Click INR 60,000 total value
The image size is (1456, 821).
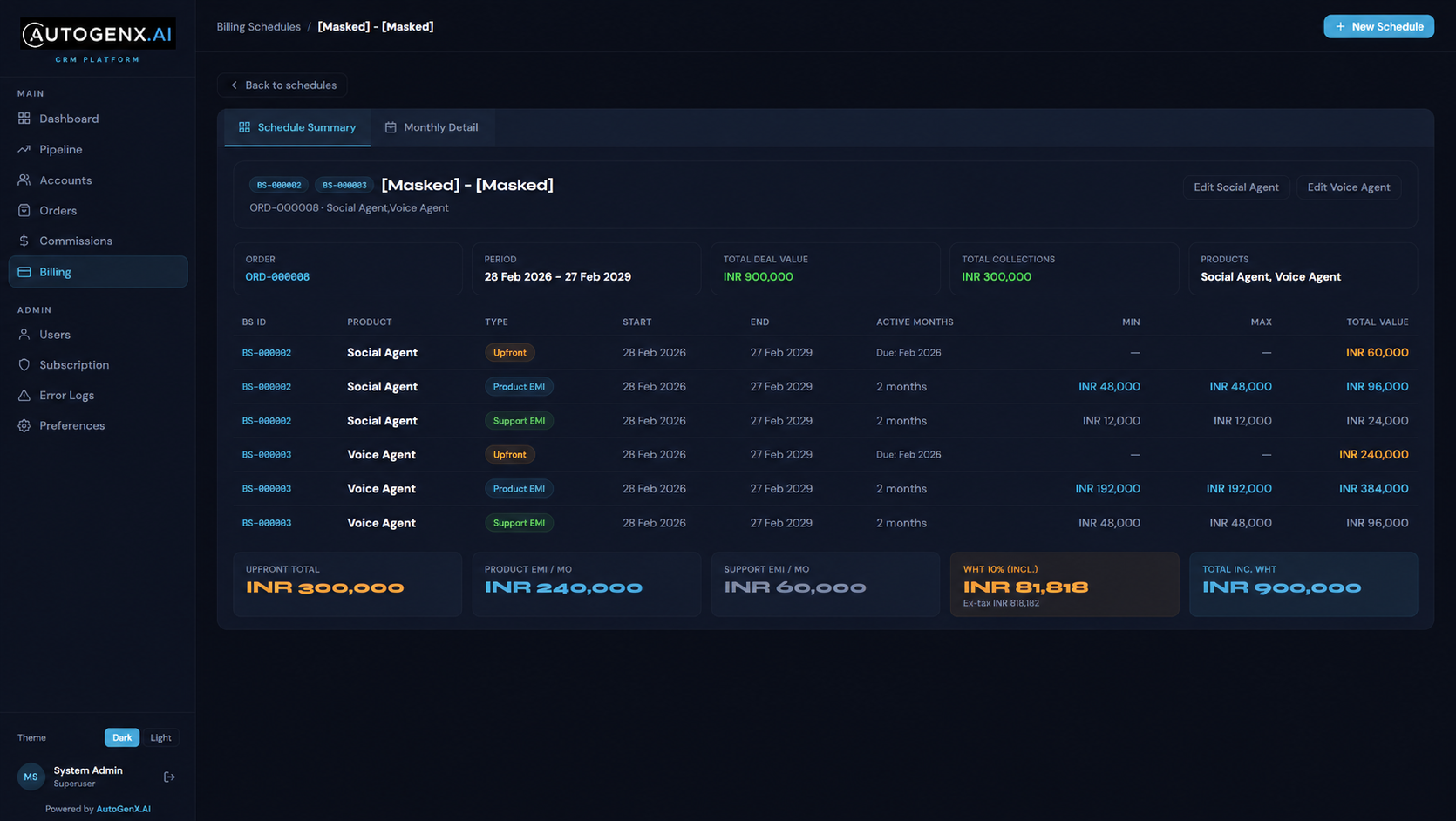click(1377, 353)
